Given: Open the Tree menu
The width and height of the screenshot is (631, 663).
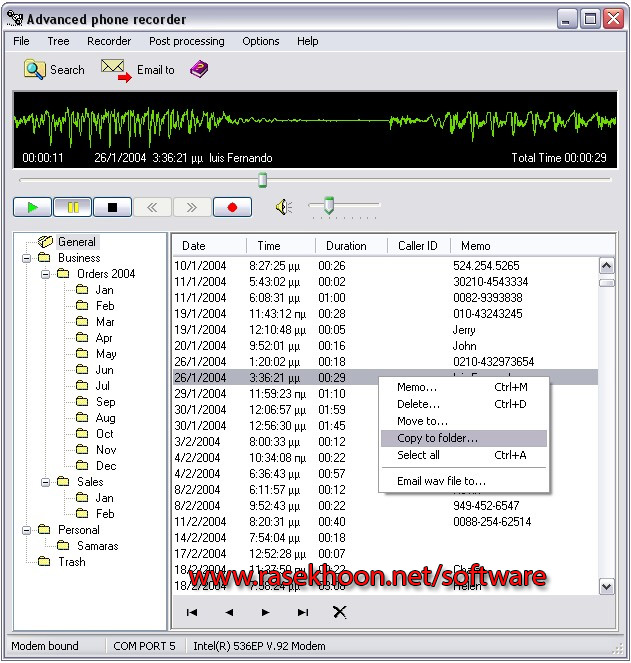Looking at the screenshot, I should [58, 41].
